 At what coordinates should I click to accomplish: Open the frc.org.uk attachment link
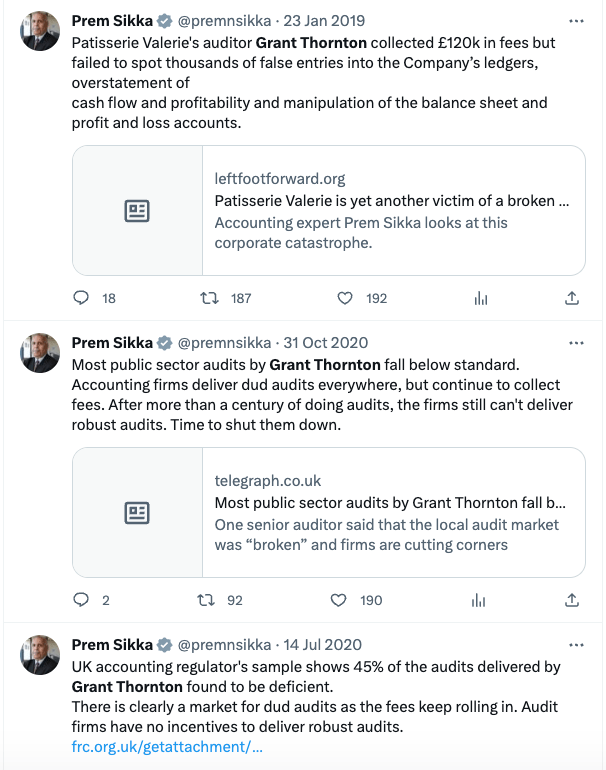coord(167,747)
